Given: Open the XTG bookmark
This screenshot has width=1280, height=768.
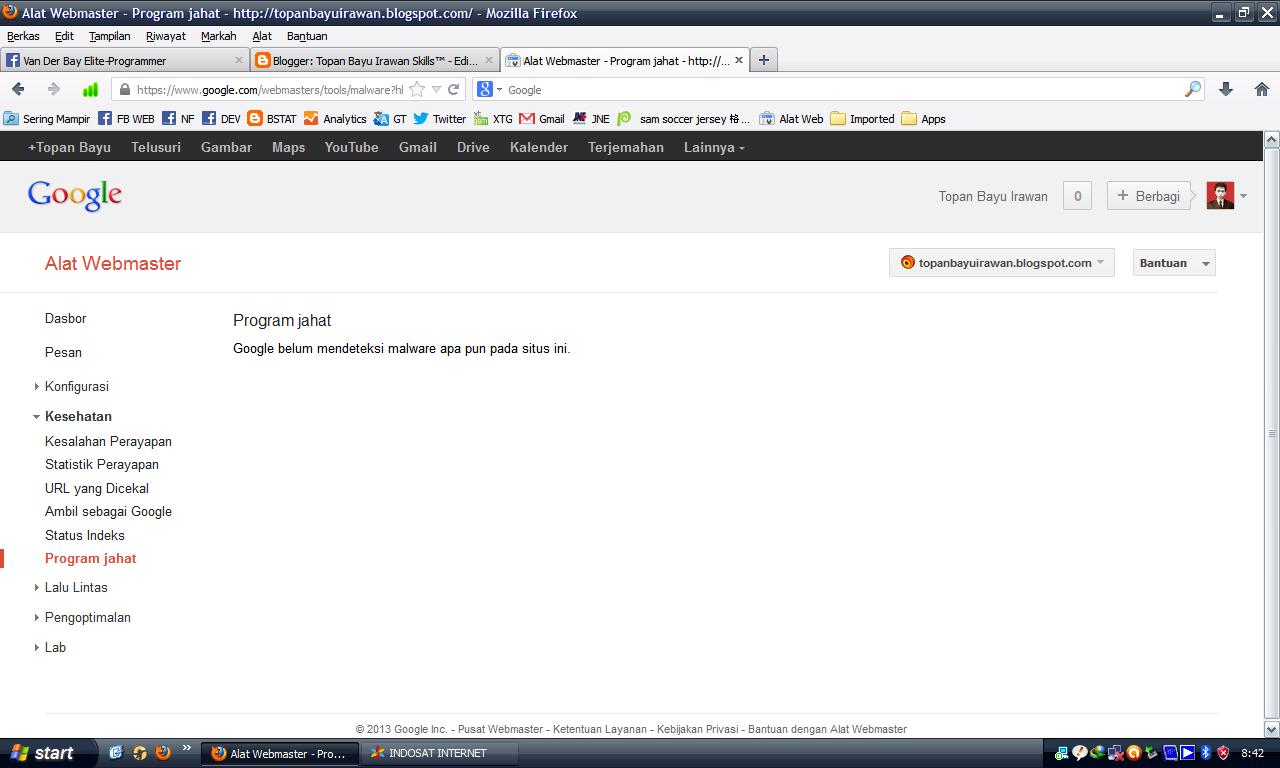Looking at the screenshot, I should tap(493, 118).
